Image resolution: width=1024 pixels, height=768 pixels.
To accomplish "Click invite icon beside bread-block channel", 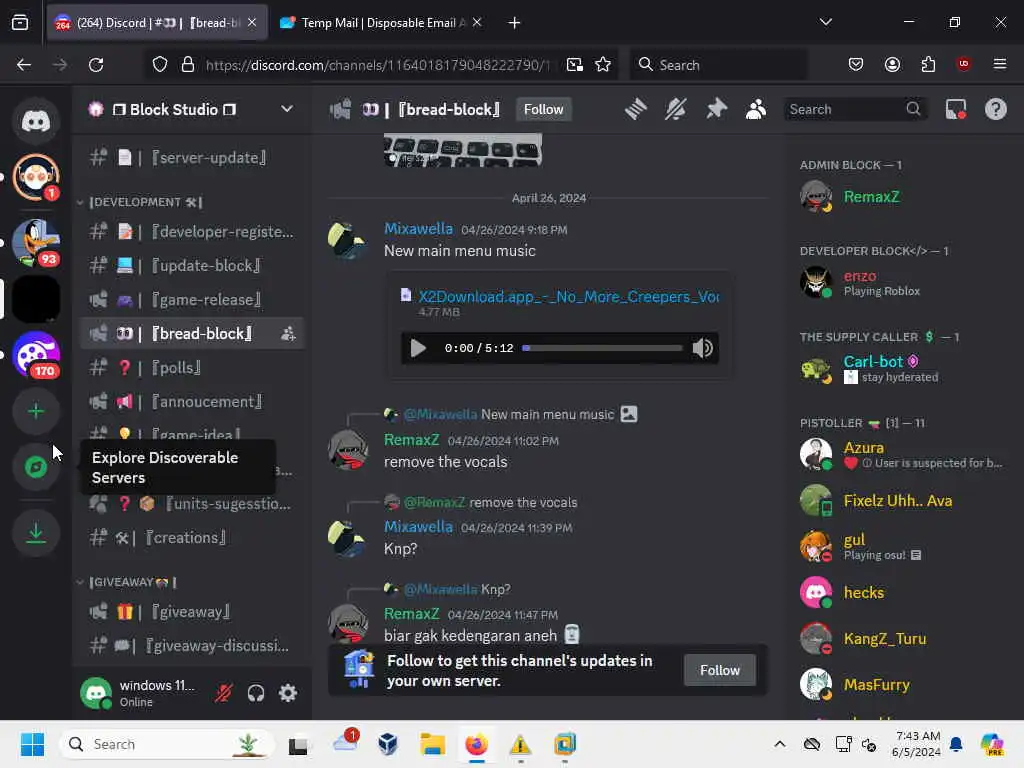I will 288,334.
